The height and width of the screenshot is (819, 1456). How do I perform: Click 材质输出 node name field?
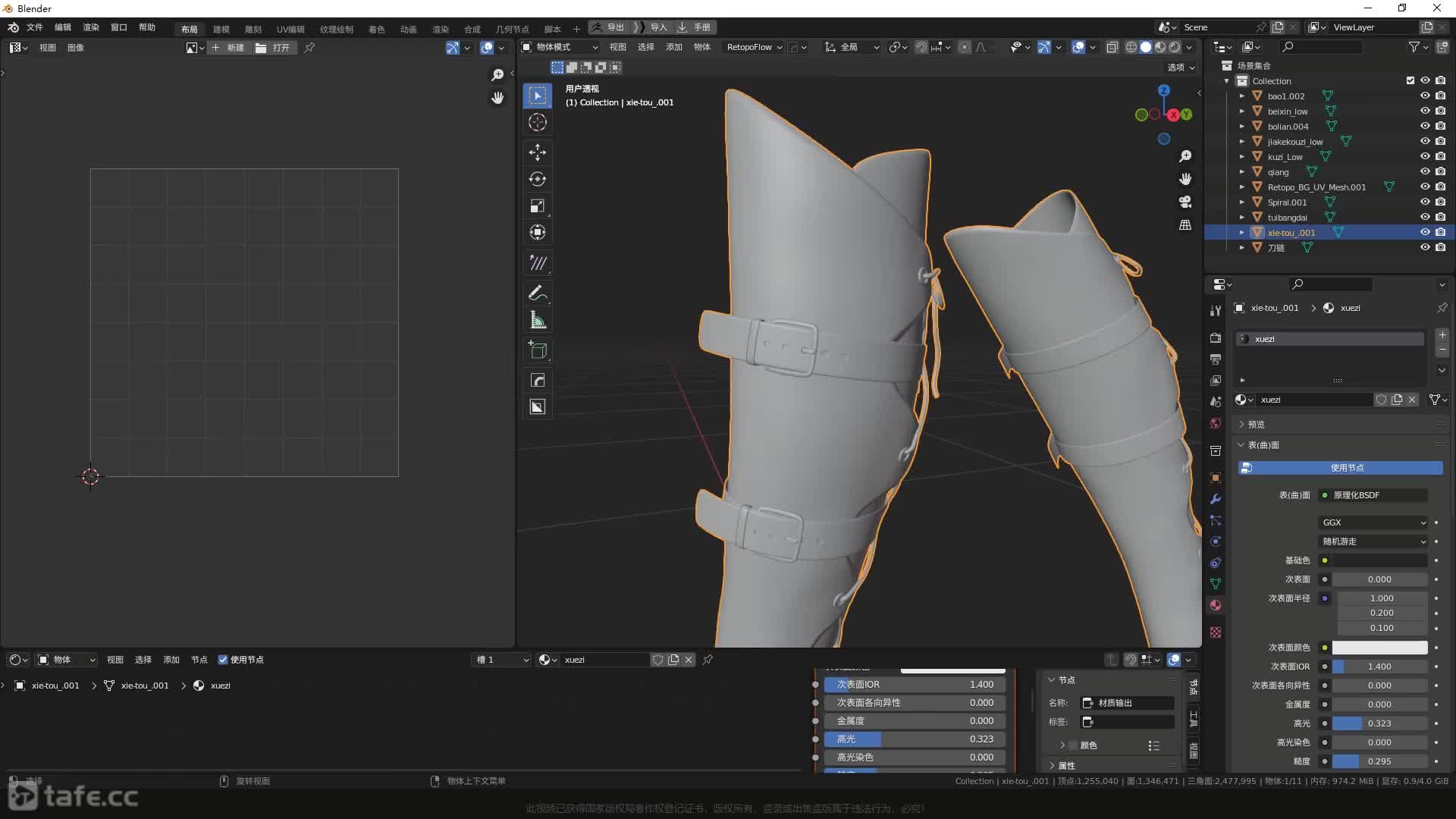[x=1128, y=703]
